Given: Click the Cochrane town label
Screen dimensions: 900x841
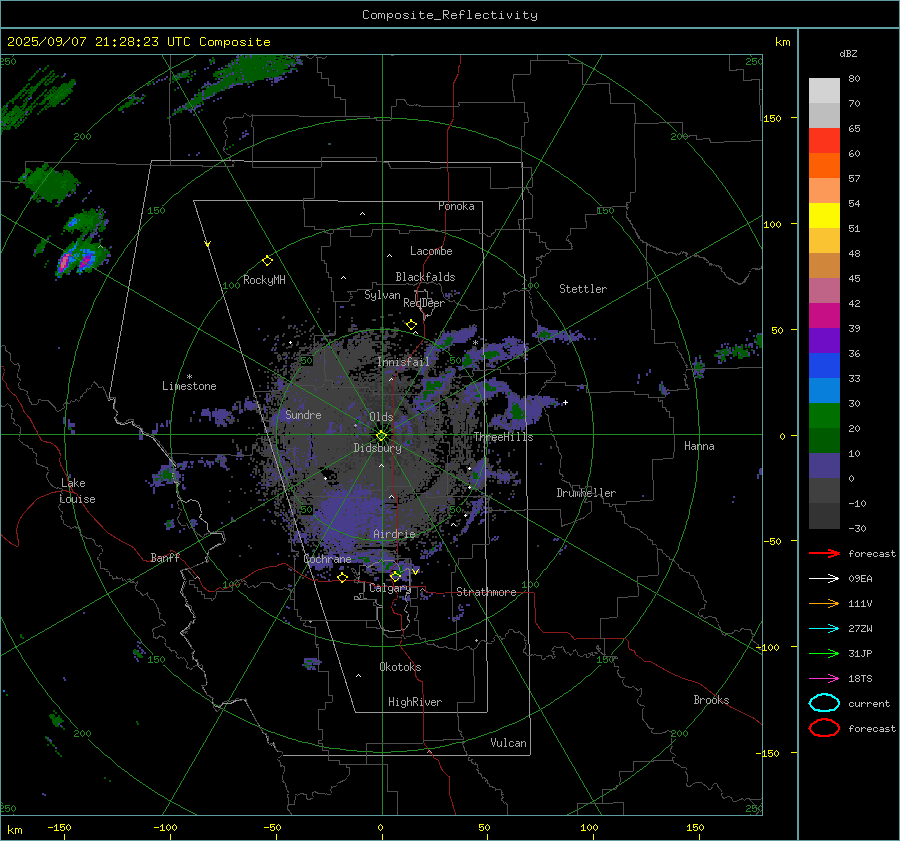Looking at the screenshot, I should [x=327, y=559].
